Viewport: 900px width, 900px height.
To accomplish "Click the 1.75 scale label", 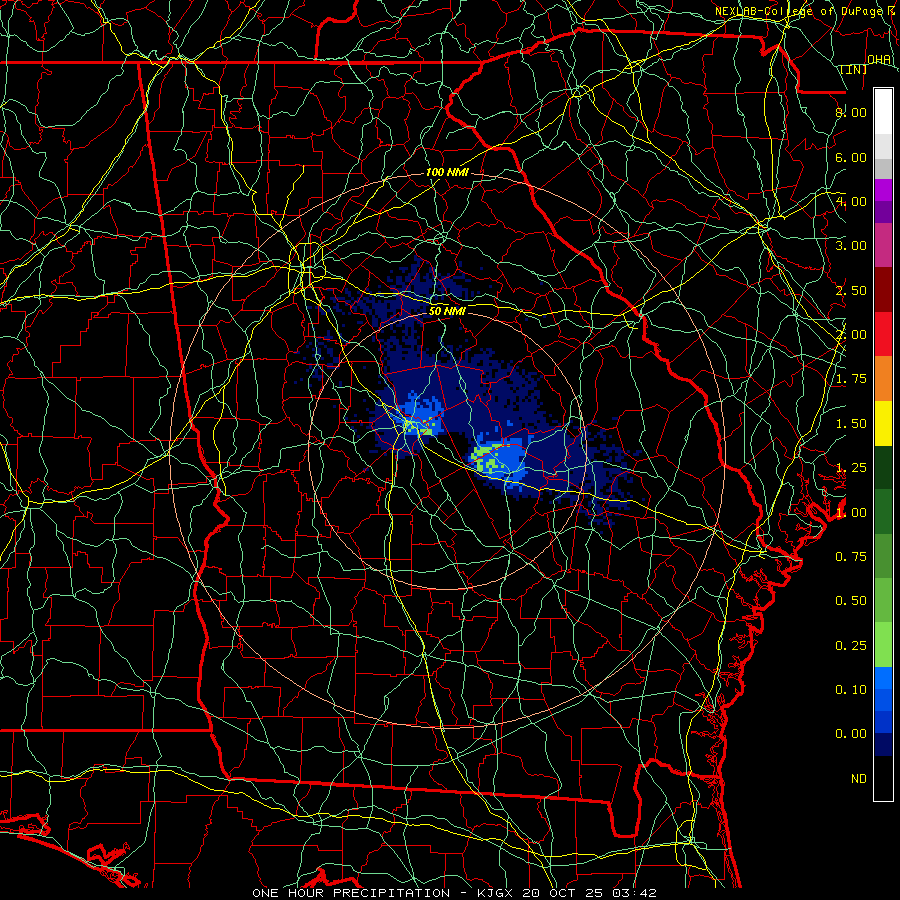I will pyautogui.click(x=851, y=379).
